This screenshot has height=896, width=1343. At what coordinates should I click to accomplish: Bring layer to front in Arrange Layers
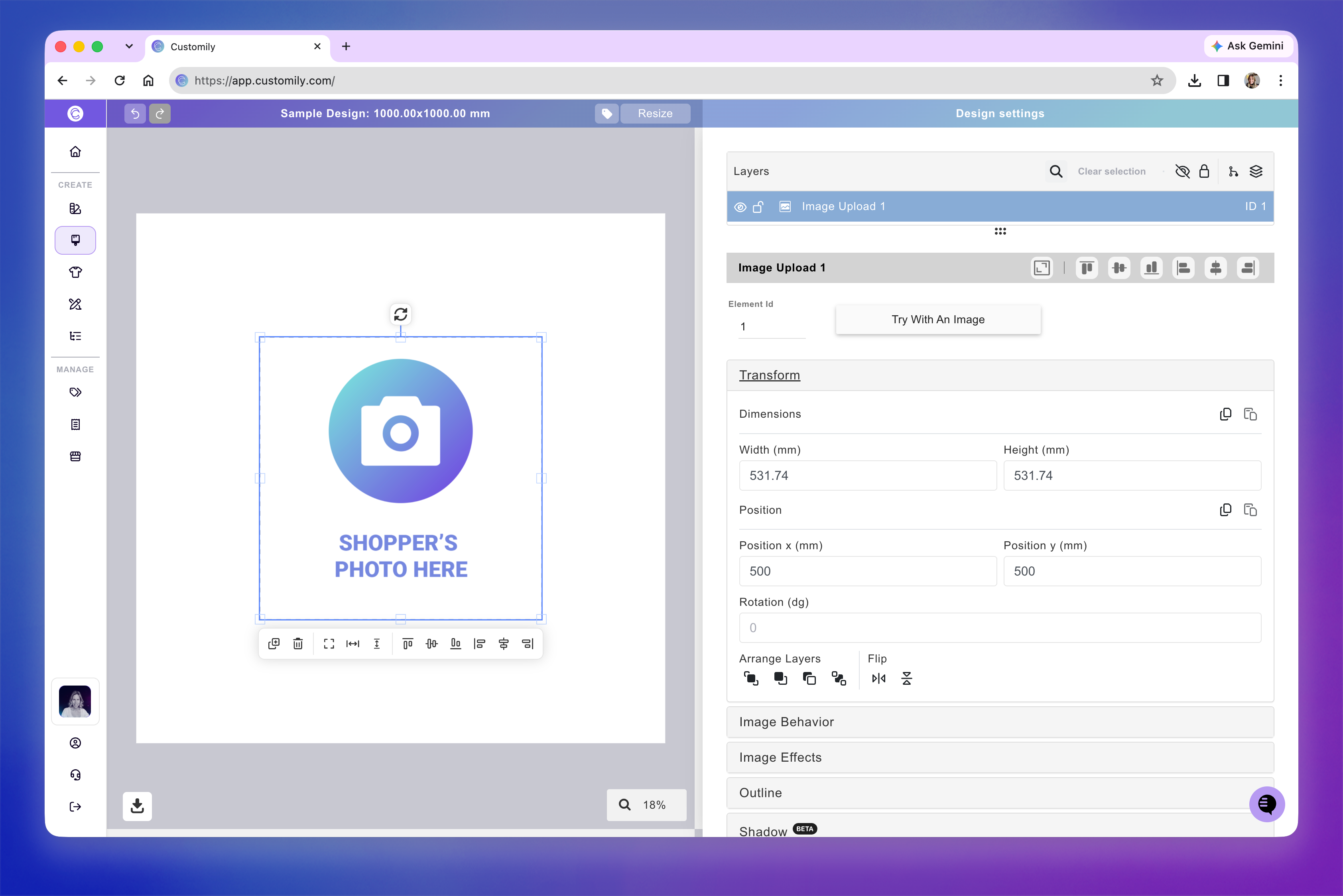point(751,678)
